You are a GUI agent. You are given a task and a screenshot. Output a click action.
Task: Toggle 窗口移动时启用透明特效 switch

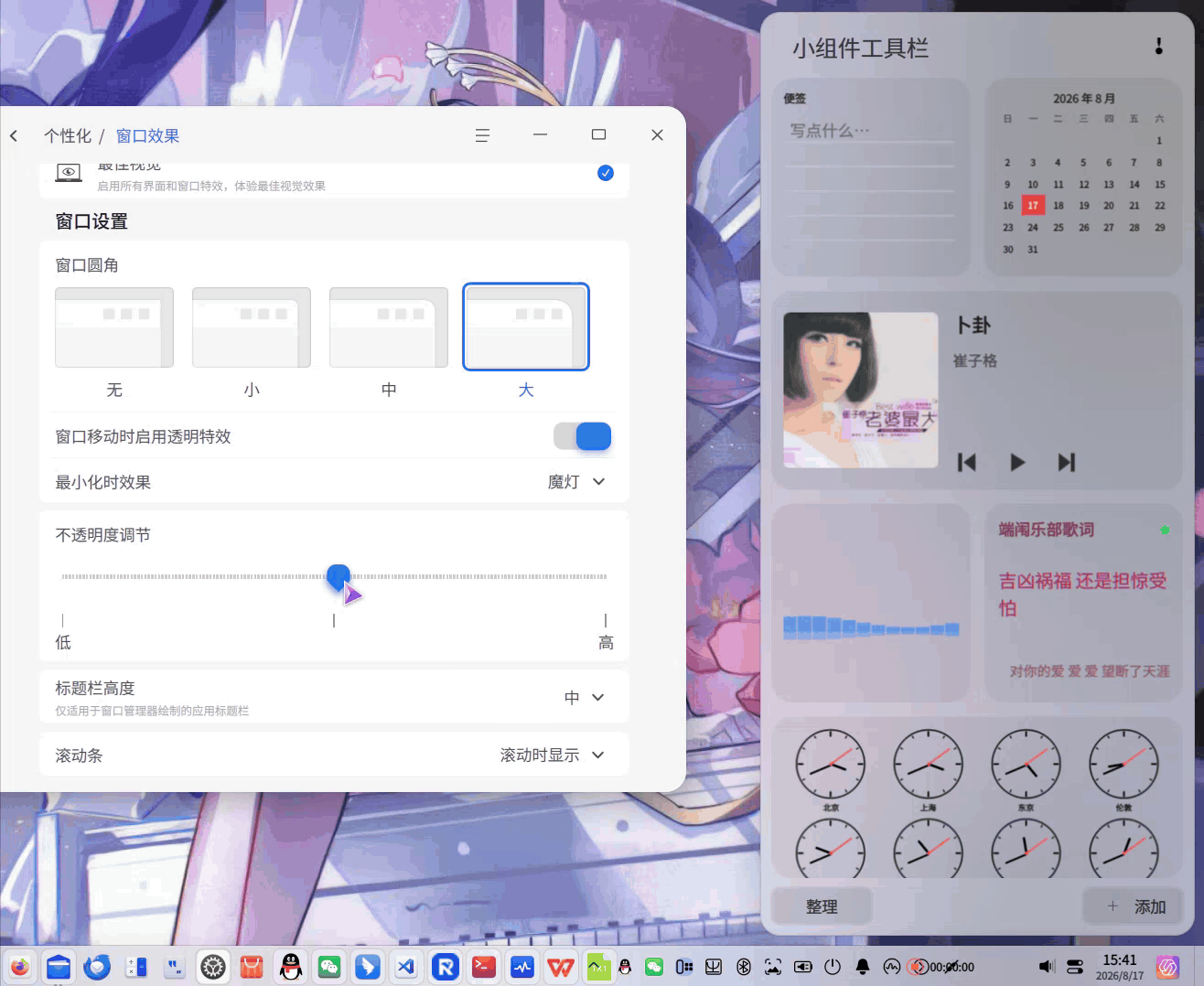(583, 436)
